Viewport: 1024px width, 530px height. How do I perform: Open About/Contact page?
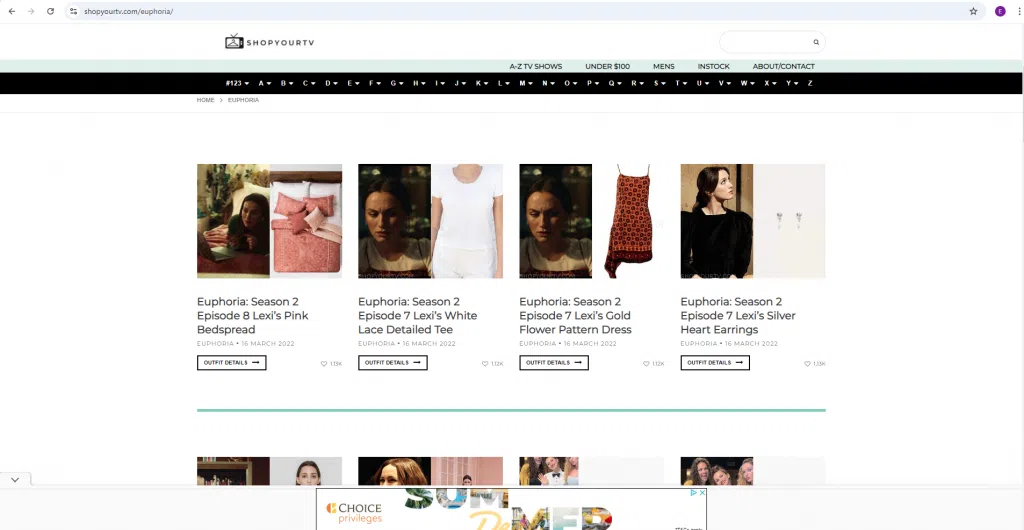(783, 67)
